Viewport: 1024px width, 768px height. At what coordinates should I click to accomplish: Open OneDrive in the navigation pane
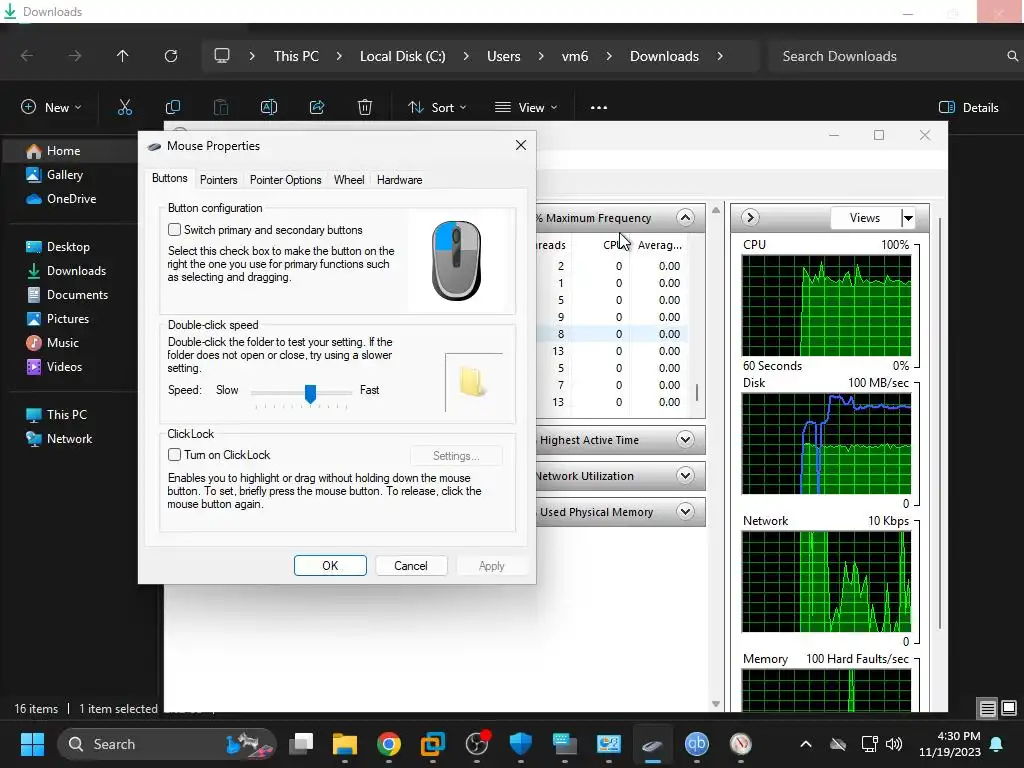pyautogui.click(x=71, y=199)
